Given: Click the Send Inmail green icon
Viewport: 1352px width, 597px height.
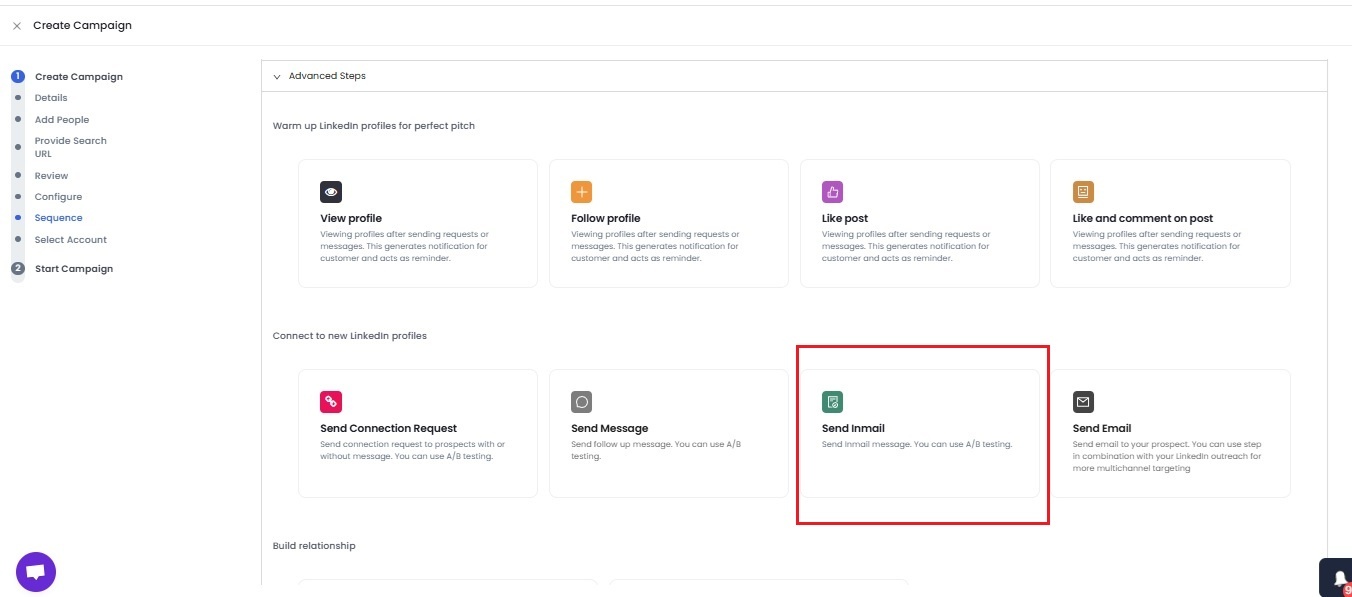Looking at the screenshot, I should click(833, 402).
